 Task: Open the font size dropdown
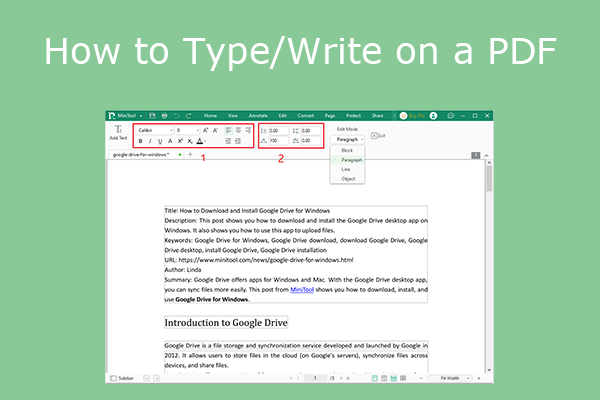188,131
